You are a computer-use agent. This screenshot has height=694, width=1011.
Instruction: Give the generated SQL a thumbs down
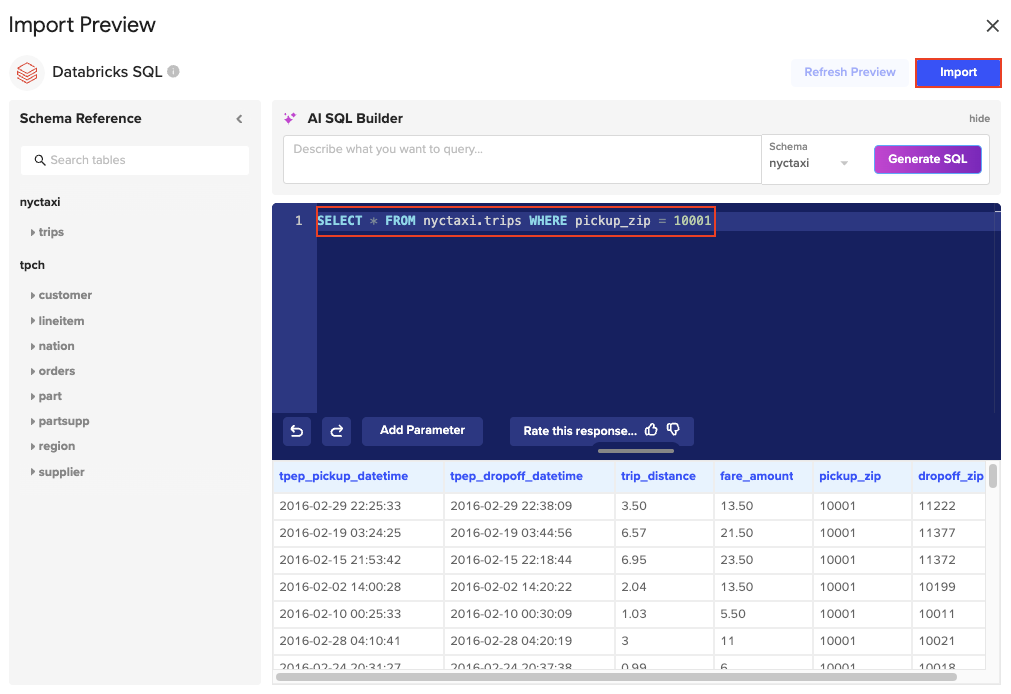pyautogui.click(x=674, y=429)
